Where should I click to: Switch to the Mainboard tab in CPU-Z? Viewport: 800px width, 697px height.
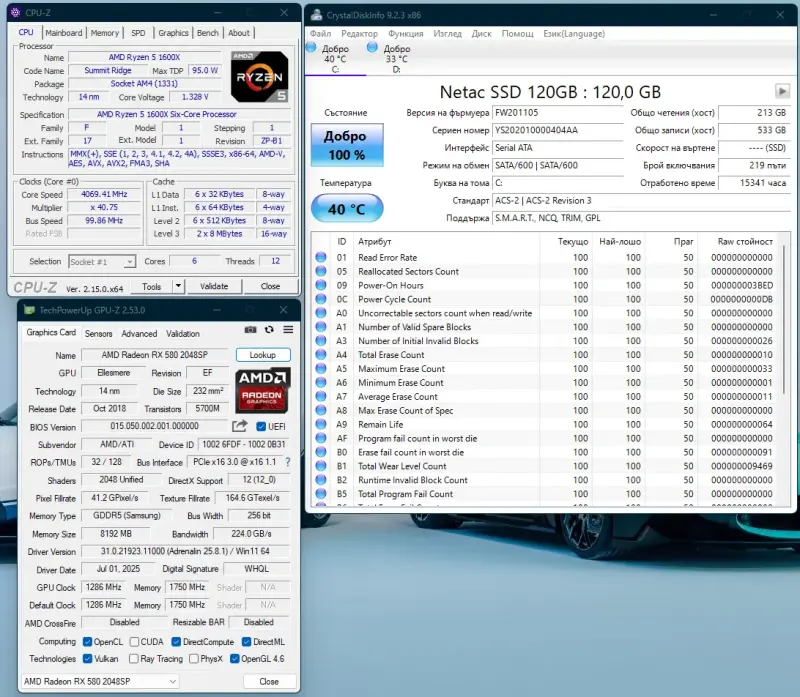coord(64,33)
